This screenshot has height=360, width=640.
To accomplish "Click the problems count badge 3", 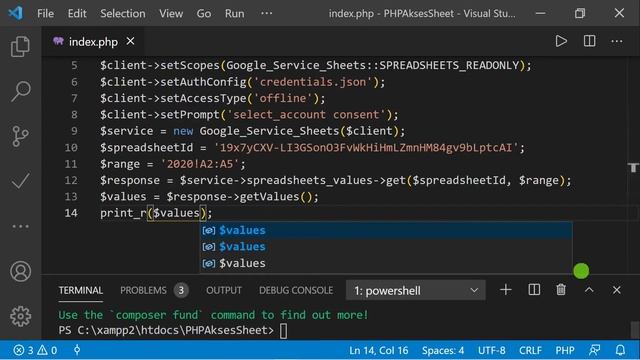I will [x=181, y=290].
